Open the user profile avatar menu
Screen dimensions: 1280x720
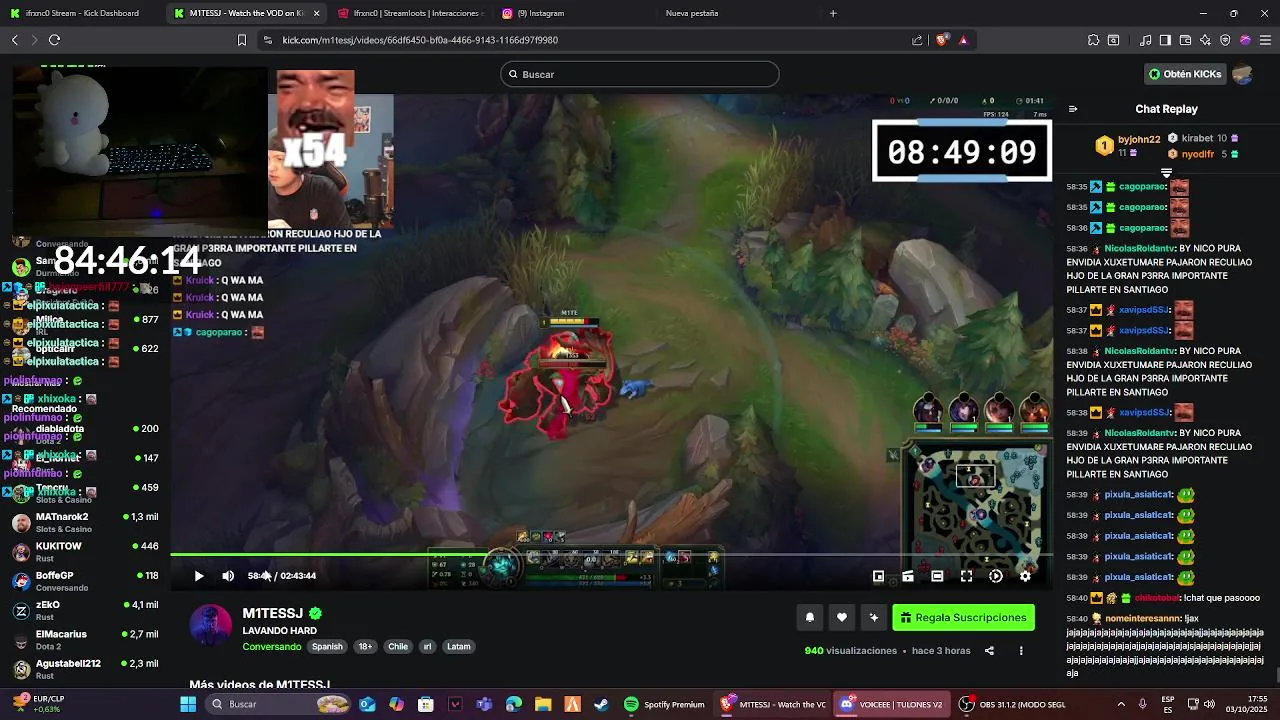(1243, 74)
